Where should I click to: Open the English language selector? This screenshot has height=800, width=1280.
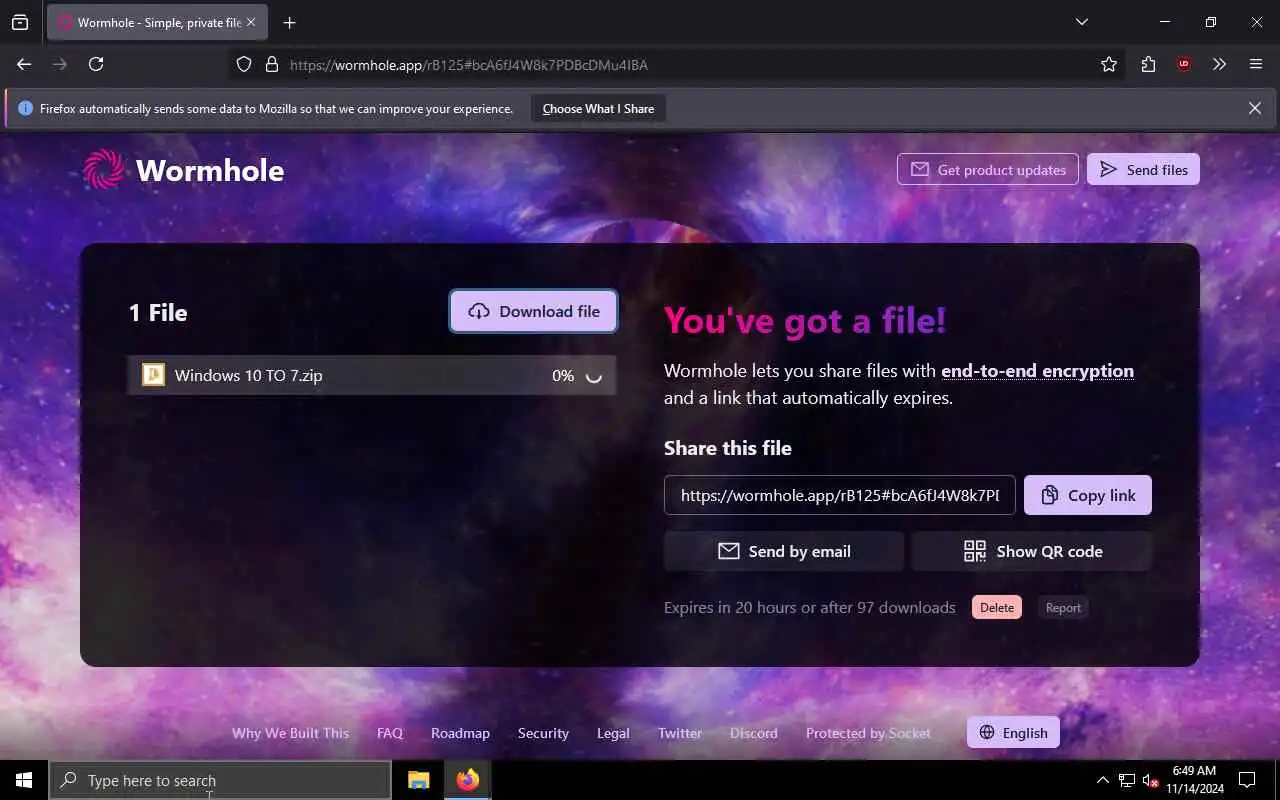(x=1013, y=732)
